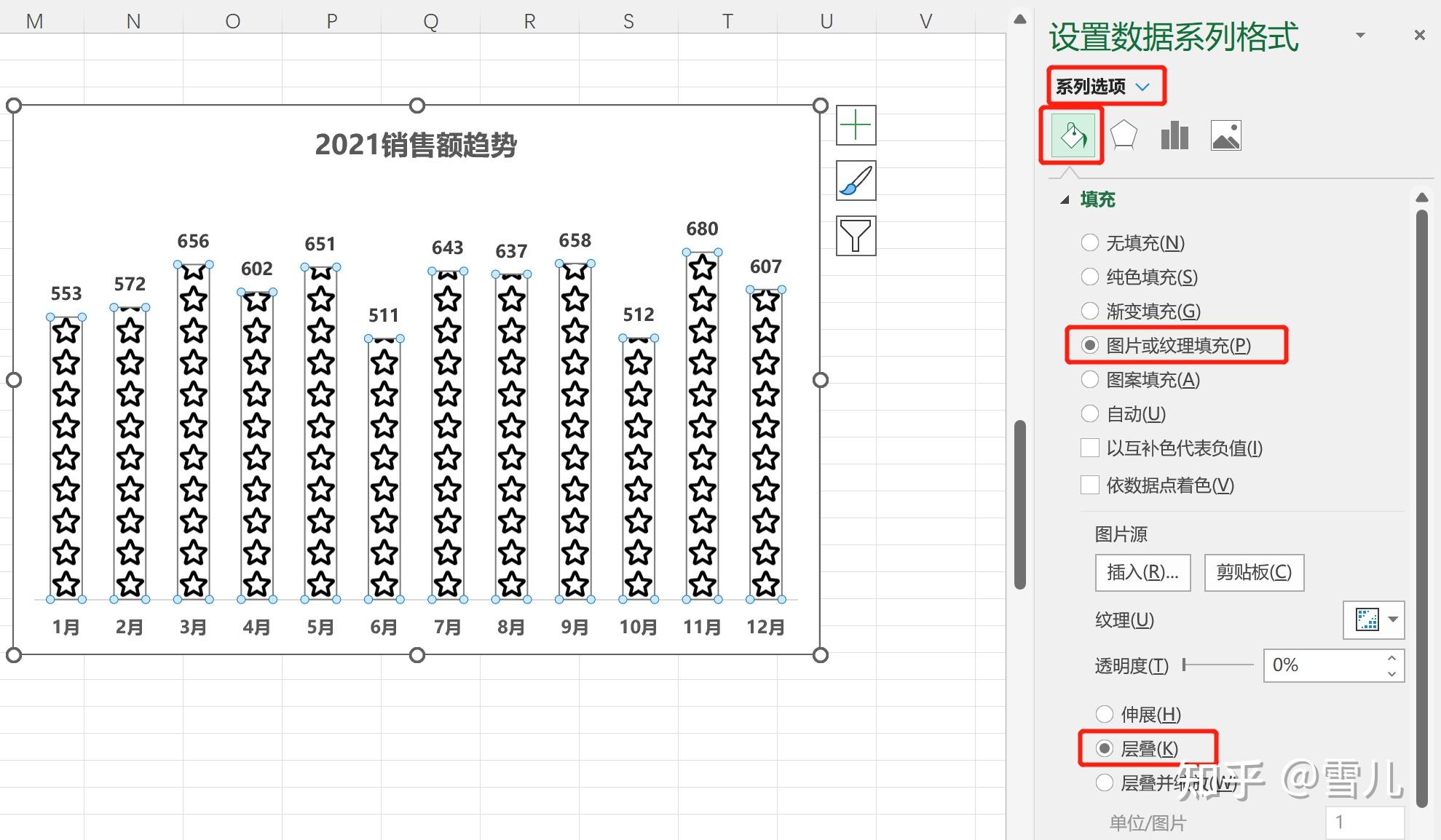Open the task pane options arrow

tap(1359, 35)
